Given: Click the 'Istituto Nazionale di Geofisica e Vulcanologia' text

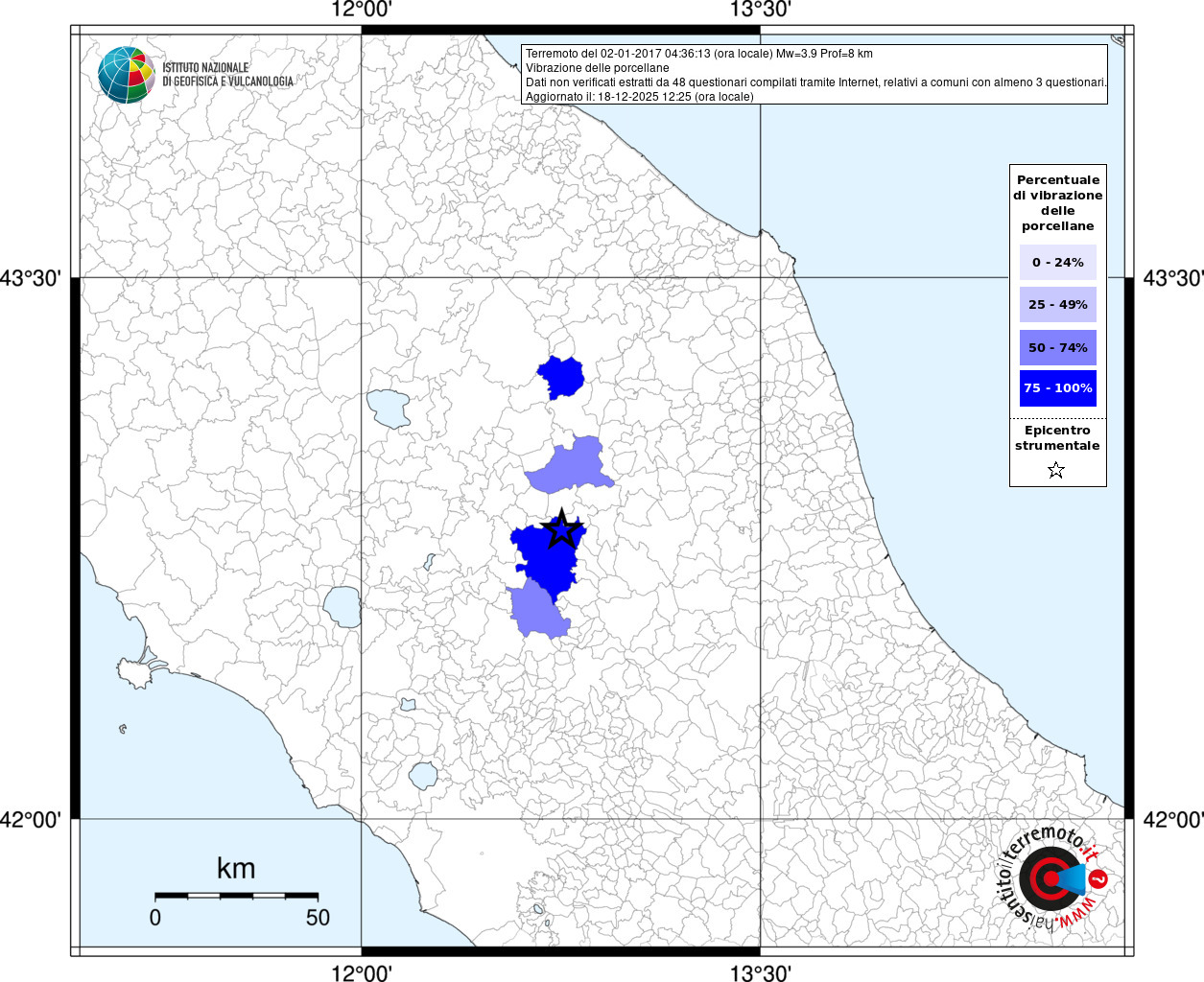Looking at the screenshot, I should (227, 75).
